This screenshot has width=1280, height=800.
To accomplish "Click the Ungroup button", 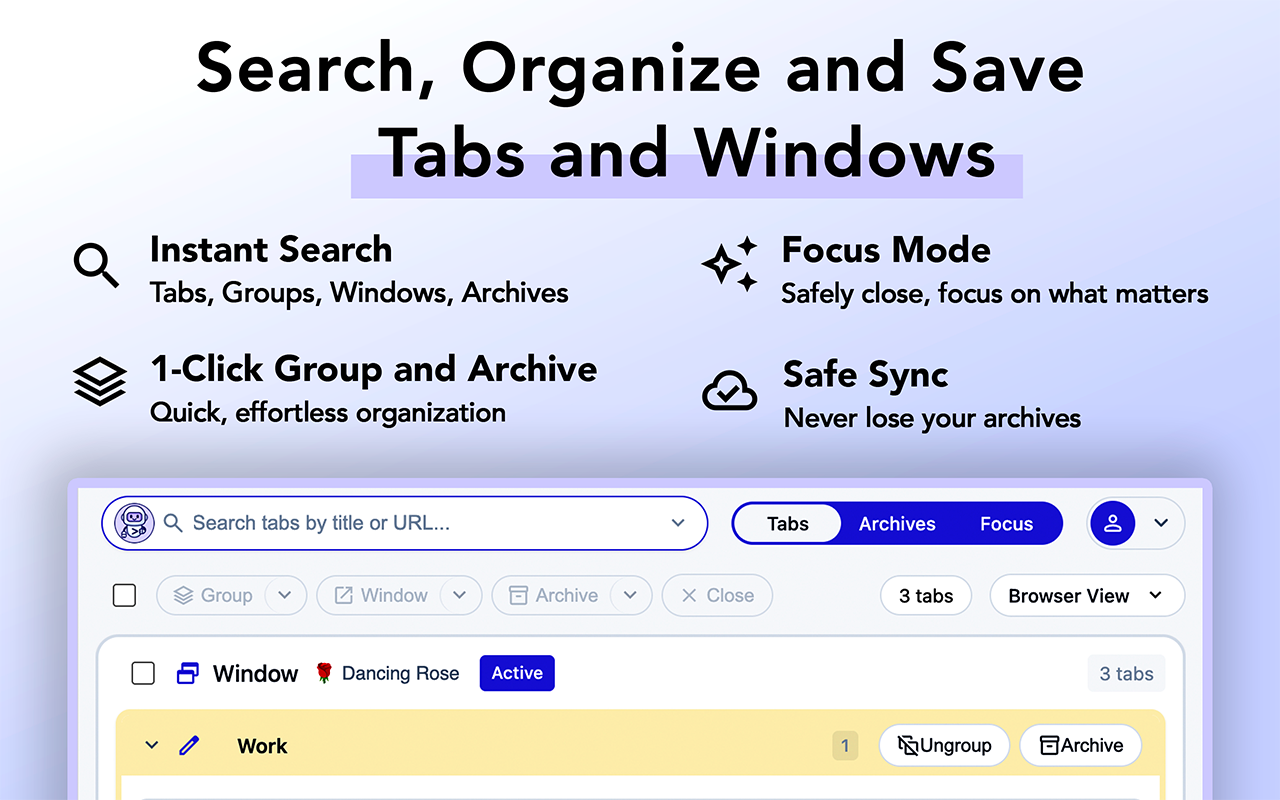I will [944, 745].
